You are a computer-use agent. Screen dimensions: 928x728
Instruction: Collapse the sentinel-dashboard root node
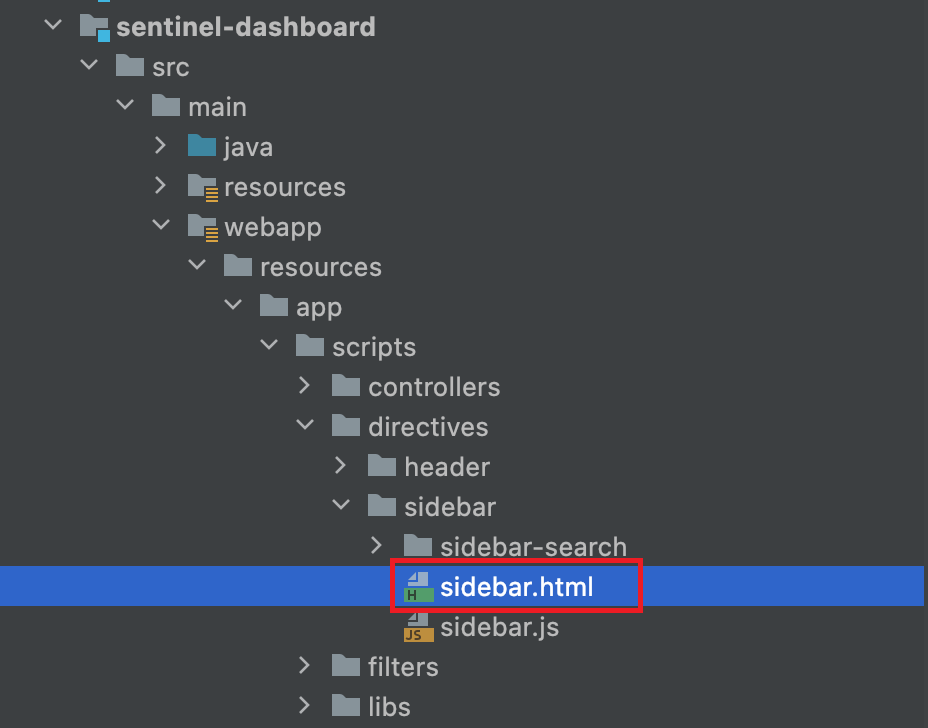click(x=53, y=25)
